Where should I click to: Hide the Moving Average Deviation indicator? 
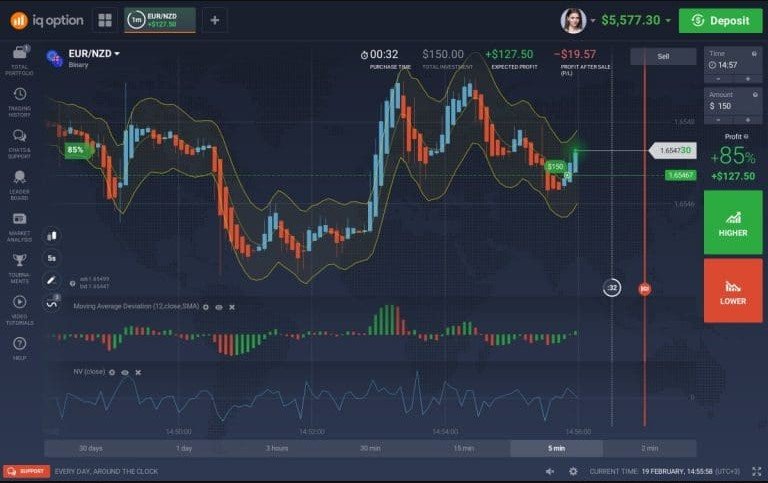[x=219, y=307]
